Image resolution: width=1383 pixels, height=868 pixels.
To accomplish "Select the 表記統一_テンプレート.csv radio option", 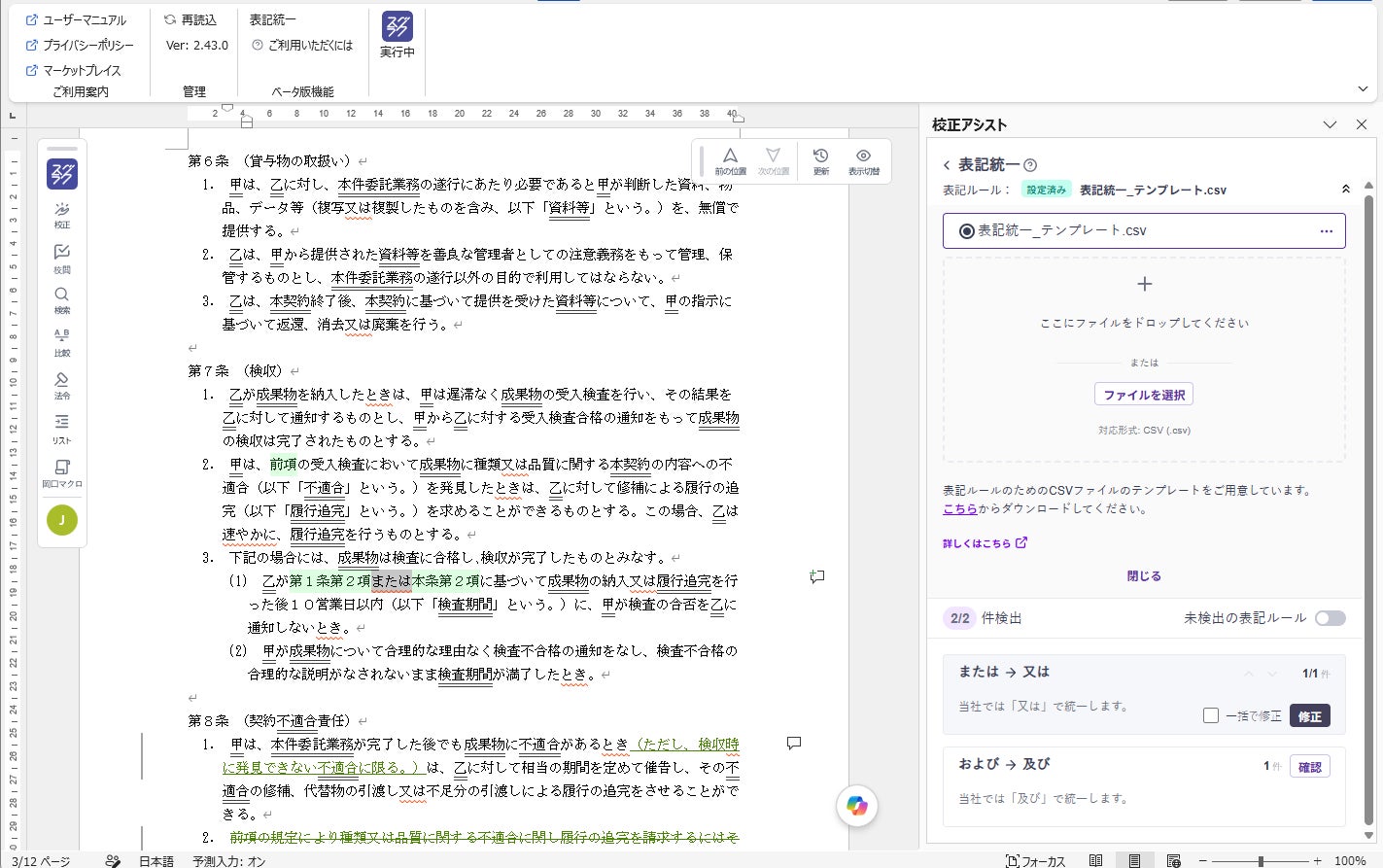I will point(966,231).
